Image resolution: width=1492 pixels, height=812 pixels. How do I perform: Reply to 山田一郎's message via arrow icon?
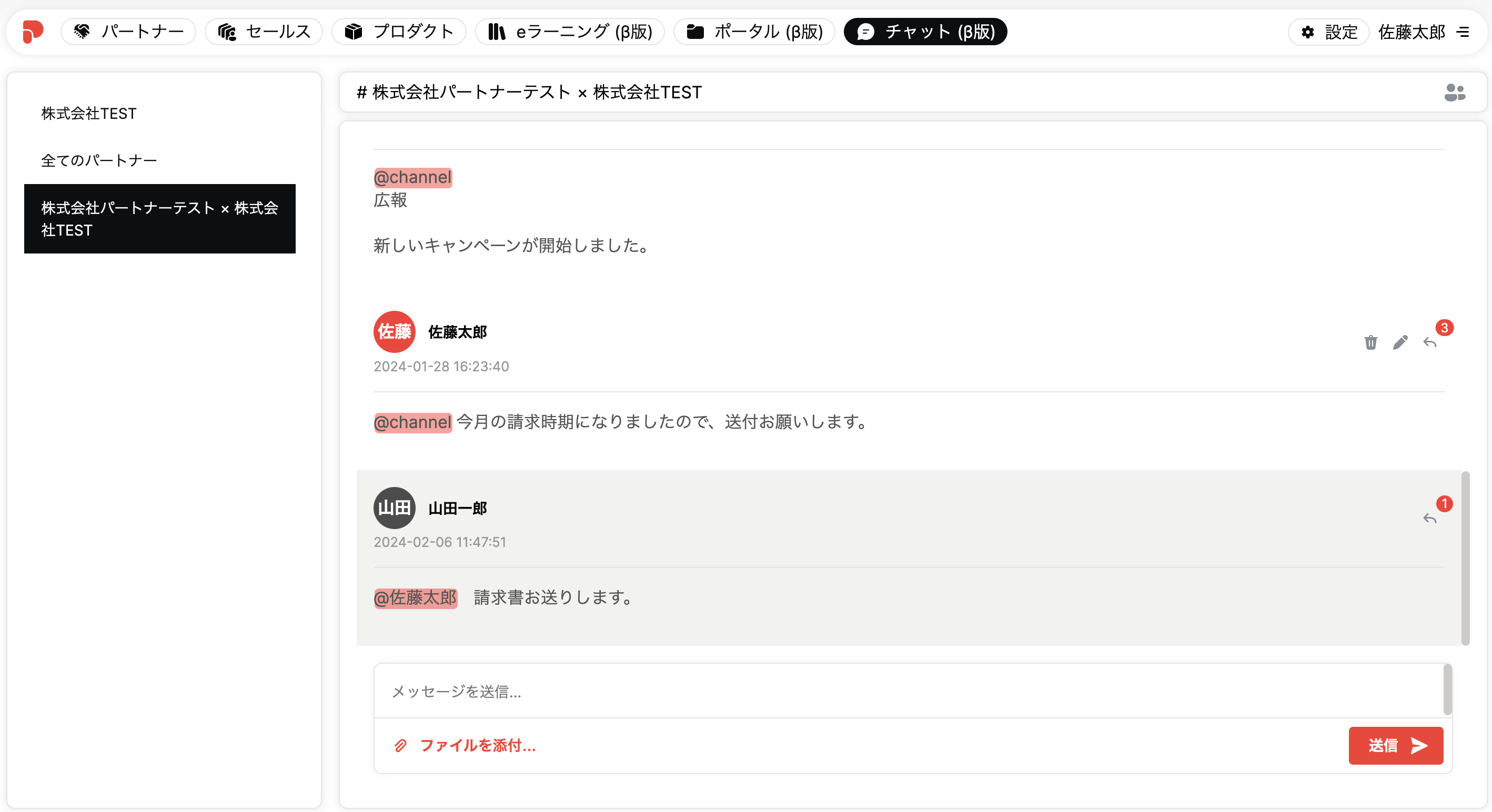pos(1430,519)
